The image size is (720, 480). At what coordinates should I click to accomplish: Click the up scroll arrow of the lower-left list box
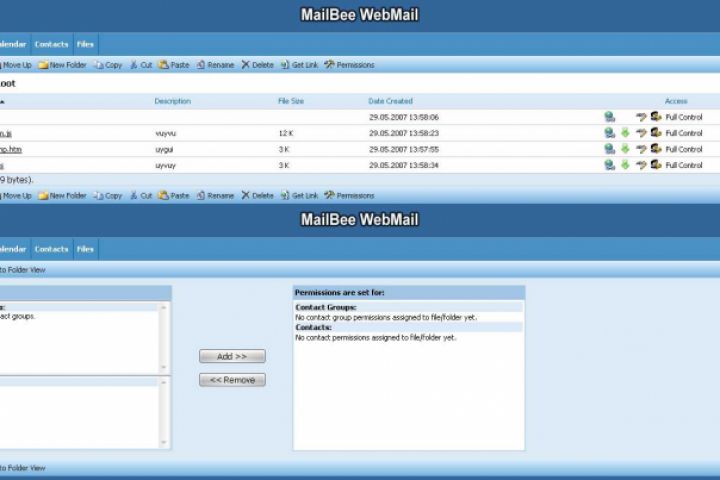tap(163, 382)
